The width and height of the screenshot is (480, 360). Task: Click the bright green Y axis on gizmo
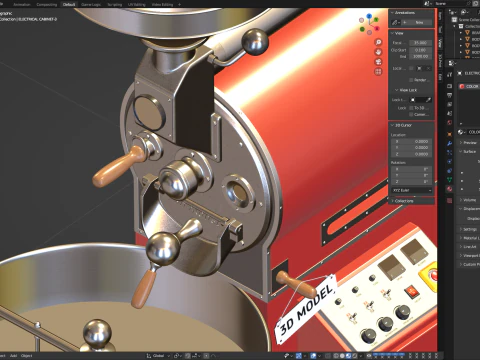click(x=376, y=20)
